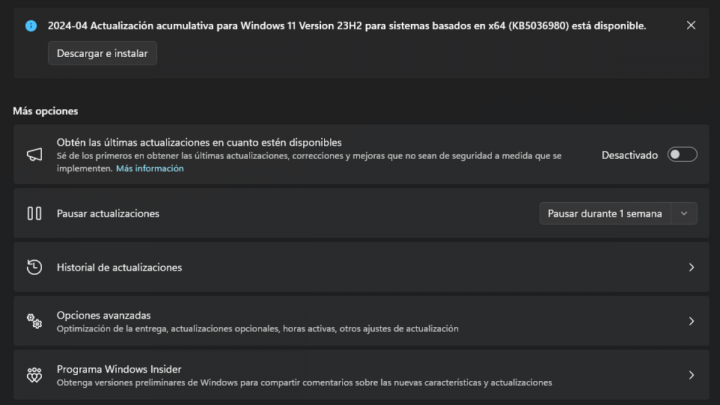This screenshot has height=405, width=720.
Task: Click the gears icon for Opciones avanzadas
Action: point(34,321)
